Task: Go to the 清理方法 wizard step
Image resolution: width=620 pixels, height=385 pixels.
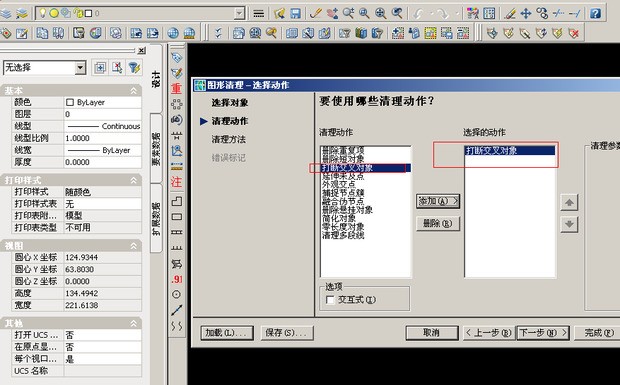Action: coord(229,139)
